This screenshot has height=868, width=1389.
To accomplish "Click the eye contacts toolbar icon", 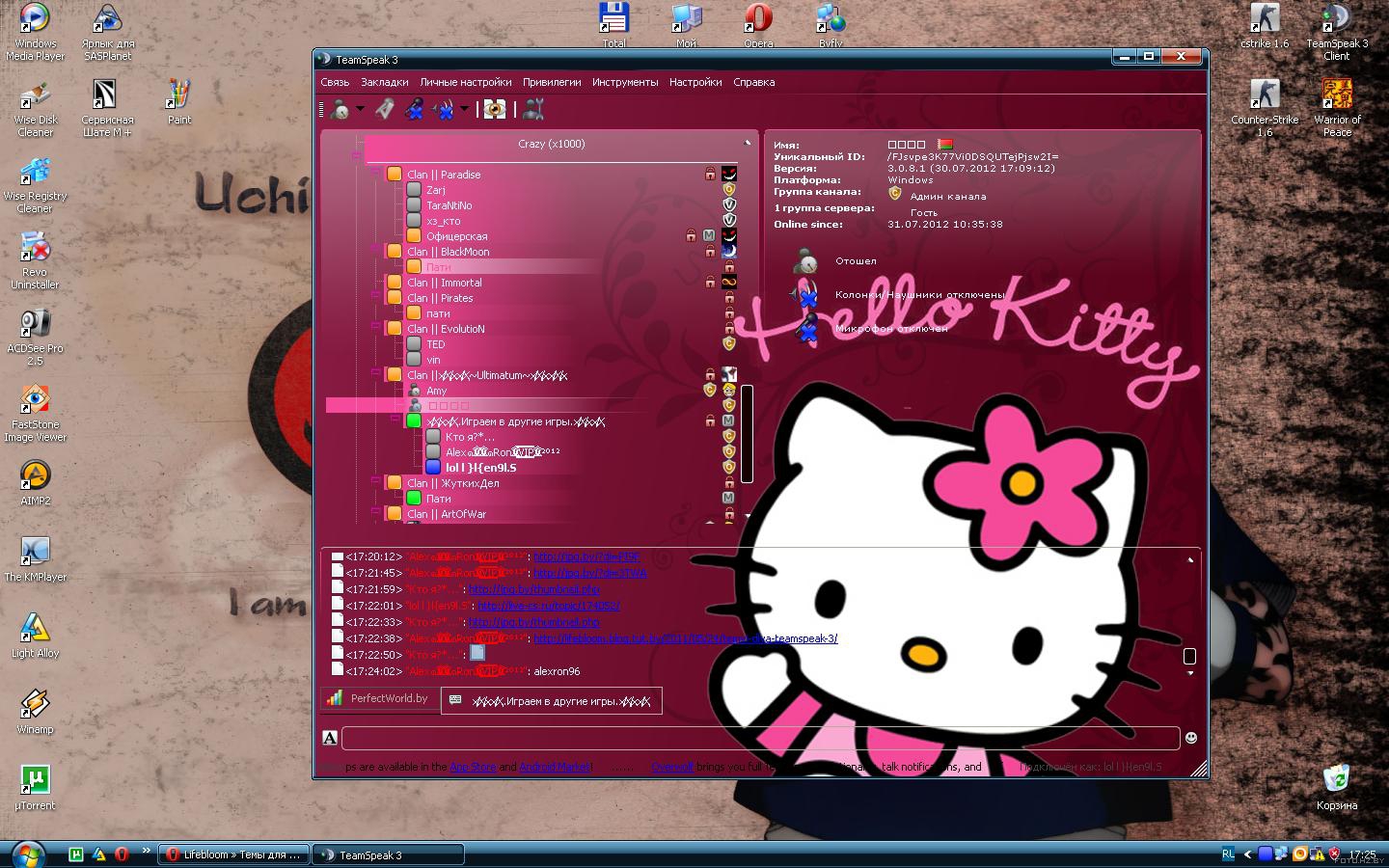I will (495, 110).
